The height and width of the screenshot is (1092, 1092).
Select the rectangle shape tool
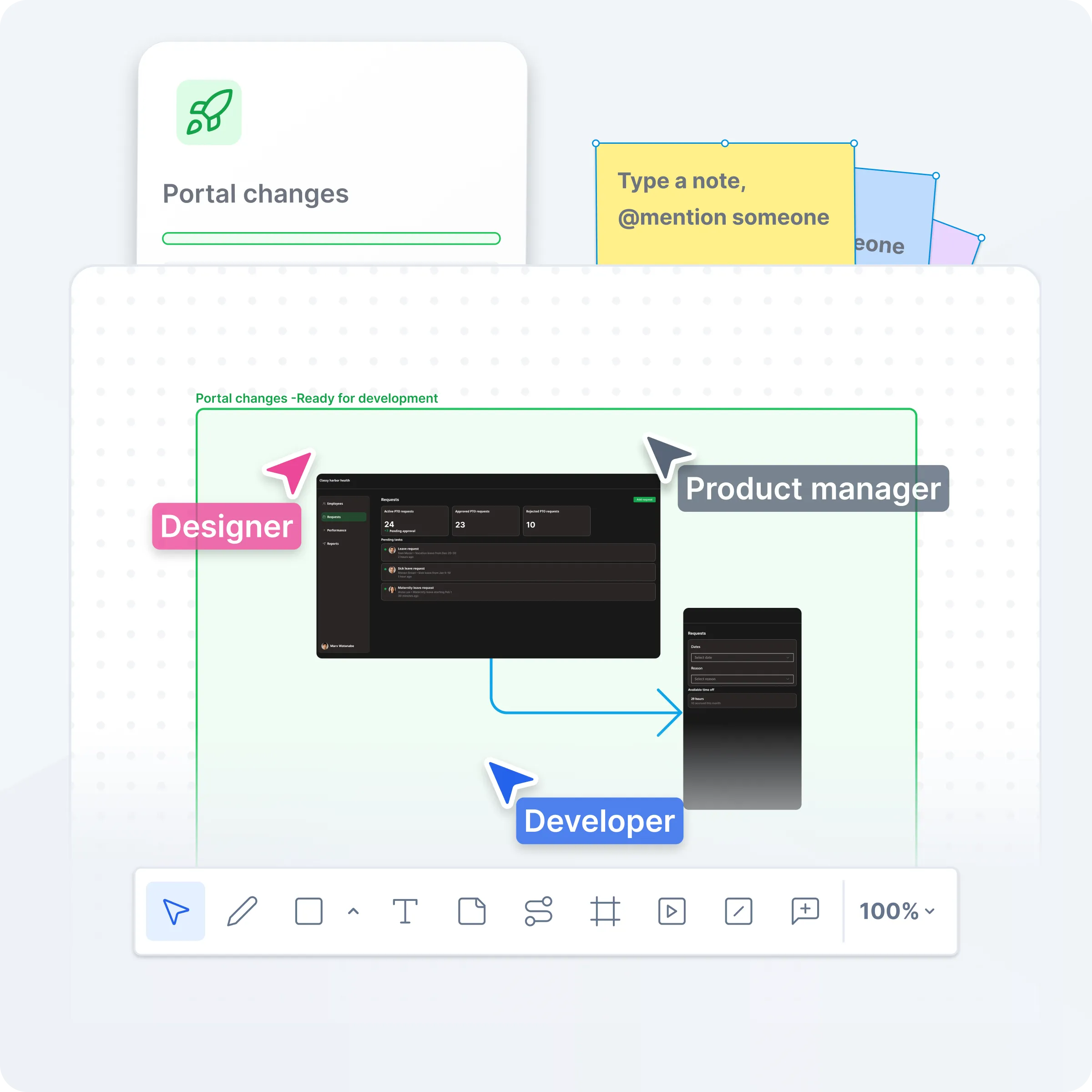tap(308, 911)
